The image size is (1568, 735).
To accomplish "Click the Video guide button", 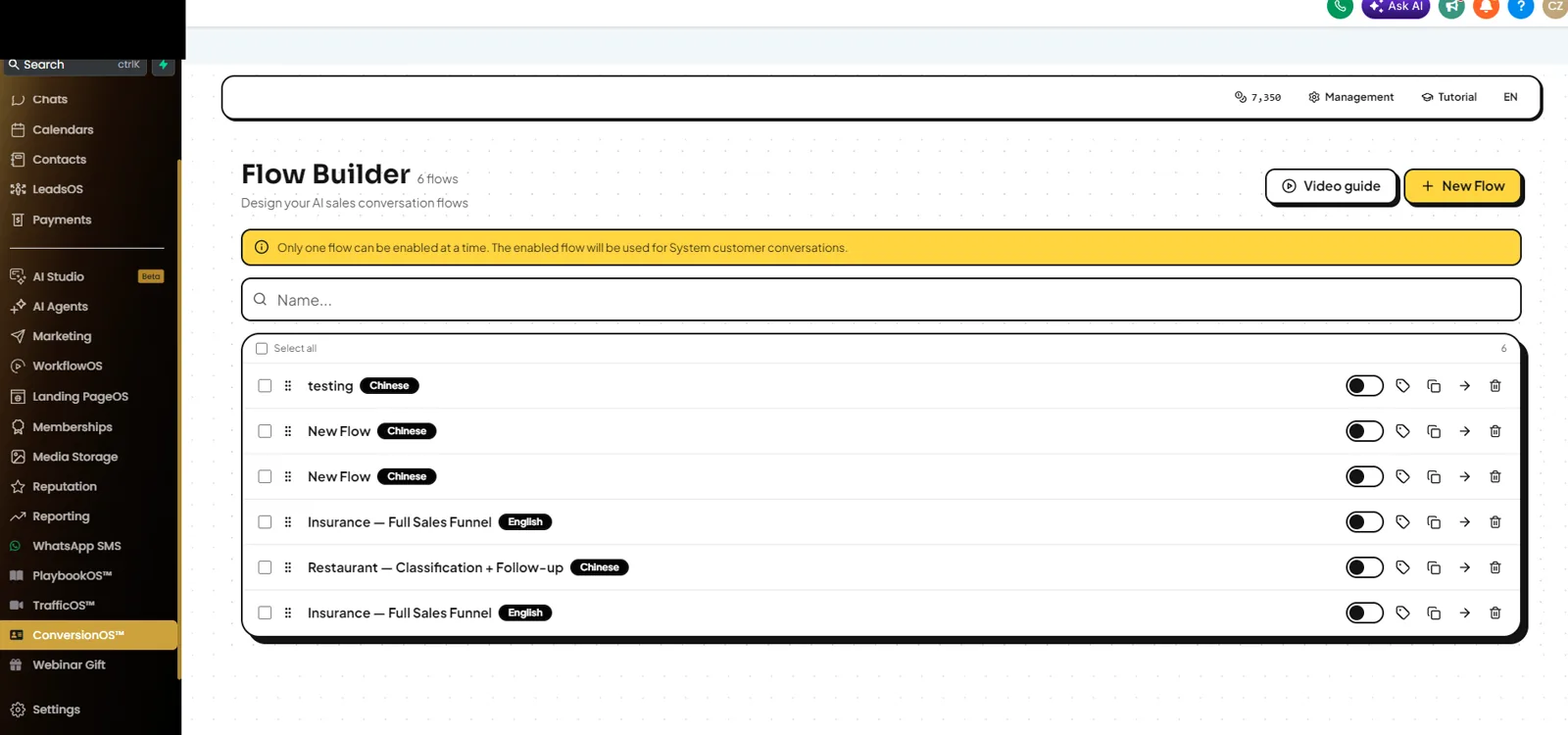I will (x=1331, y=186).
